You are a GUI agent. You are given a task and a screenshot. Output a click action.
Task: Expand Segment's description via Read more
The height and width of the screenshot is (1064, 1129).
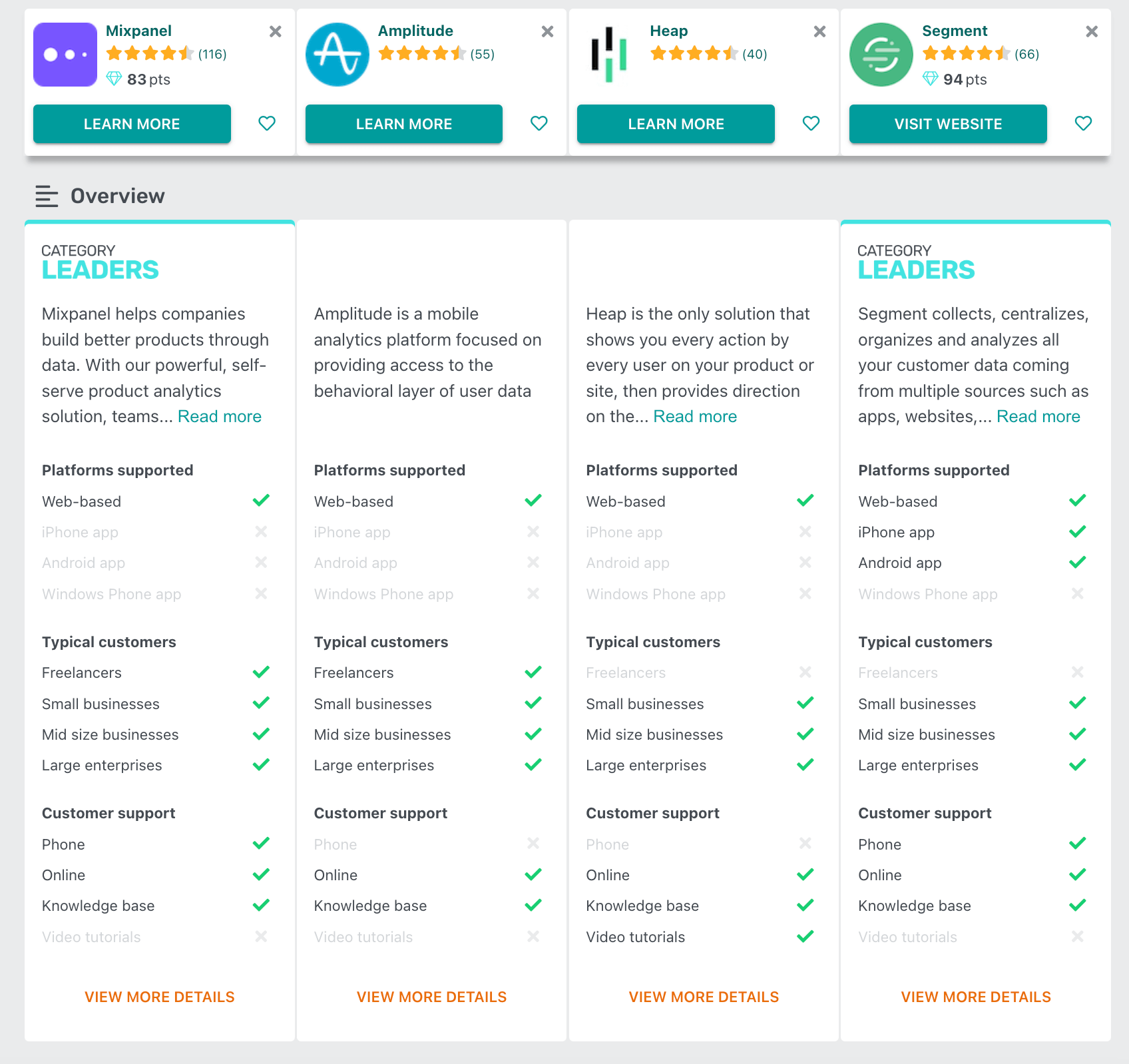1038,416
